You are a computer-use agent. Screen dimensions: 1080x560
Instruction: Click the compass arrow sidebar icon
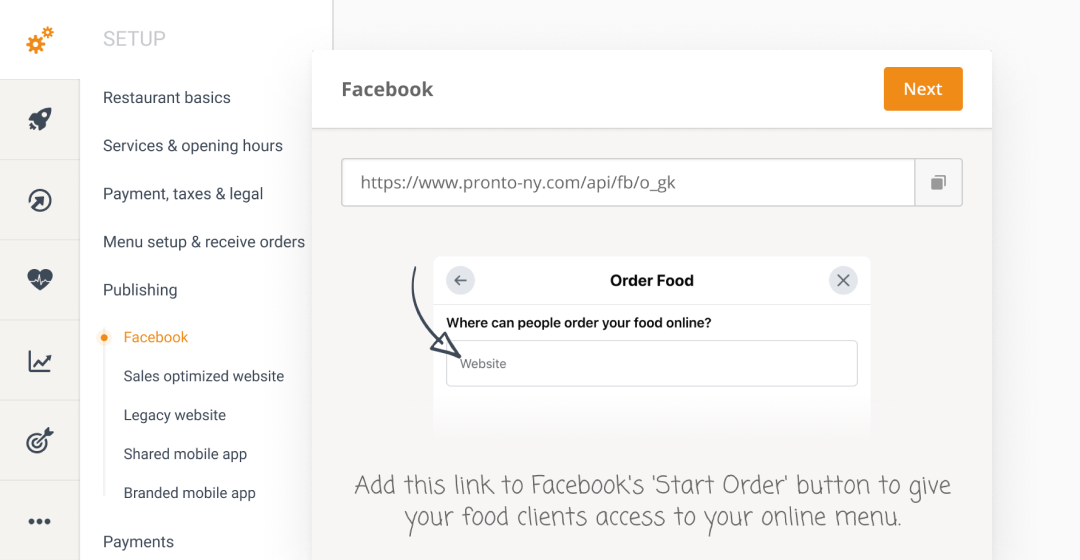click(x=40, y=200)
